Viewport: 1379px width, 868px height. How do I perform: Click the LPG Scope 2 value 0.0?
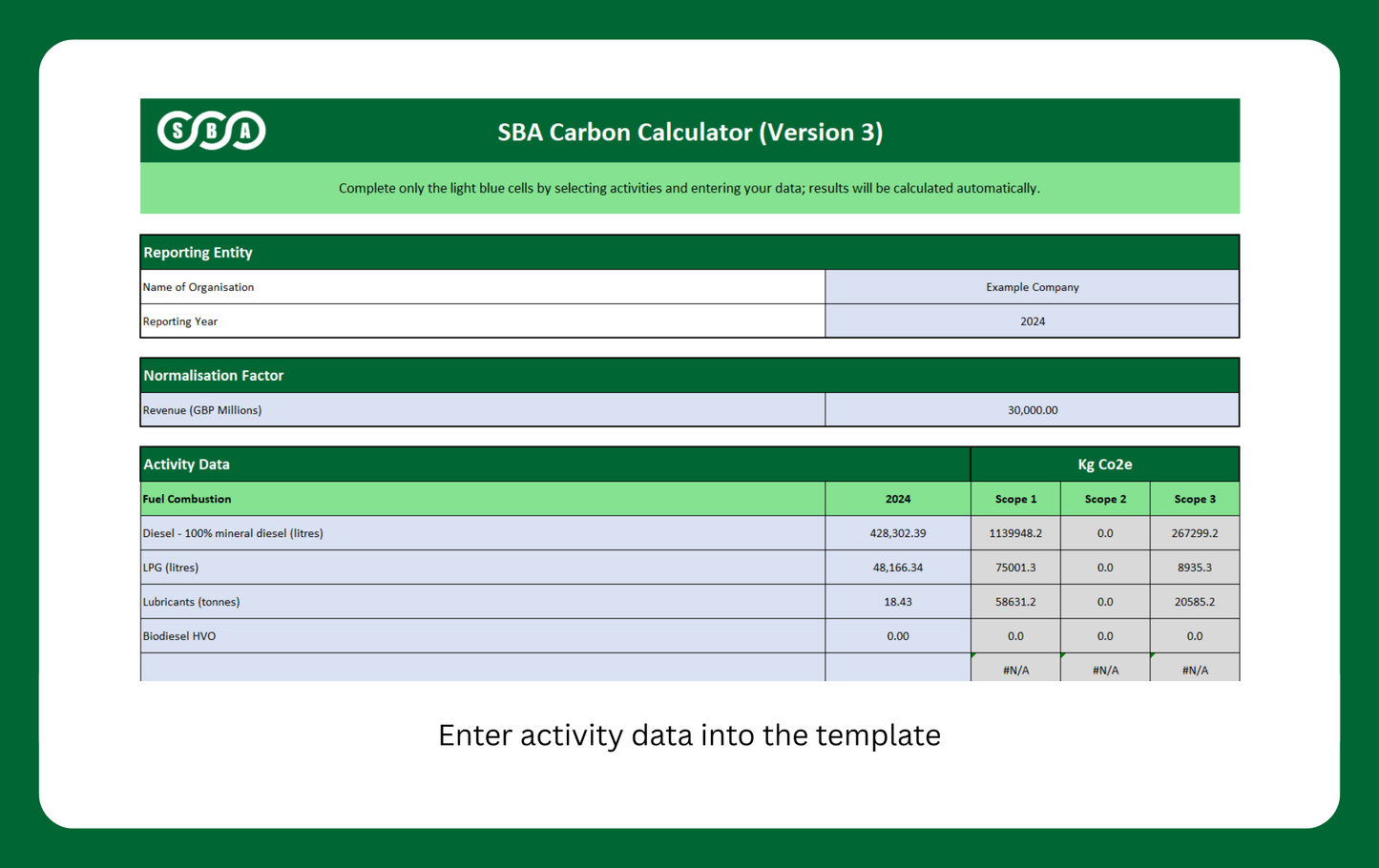click(1105, 568)
